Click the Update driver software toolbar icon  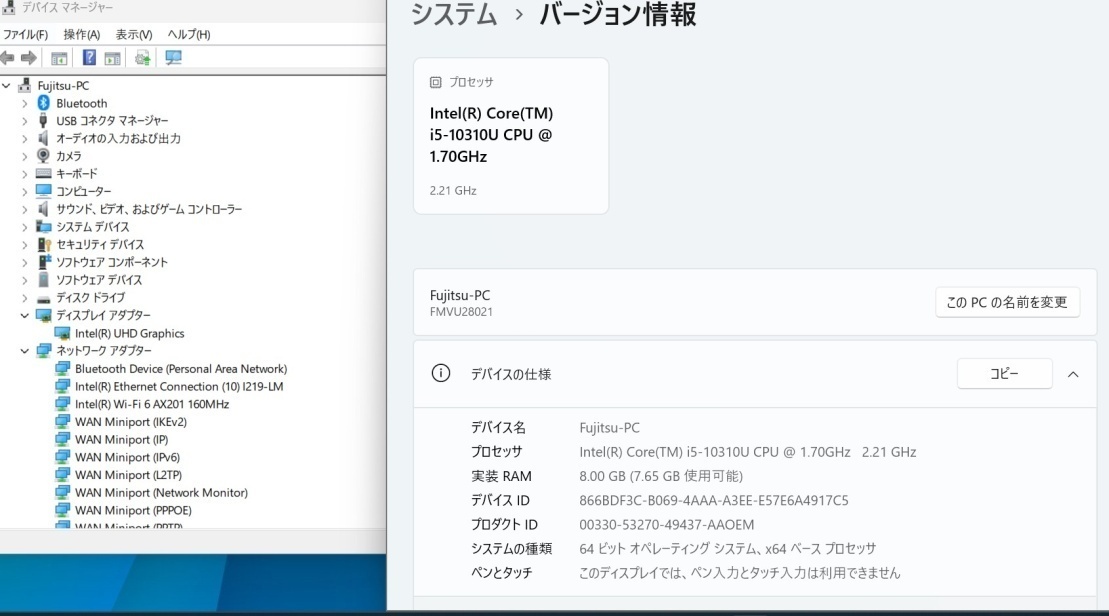(x=142, y=58)
